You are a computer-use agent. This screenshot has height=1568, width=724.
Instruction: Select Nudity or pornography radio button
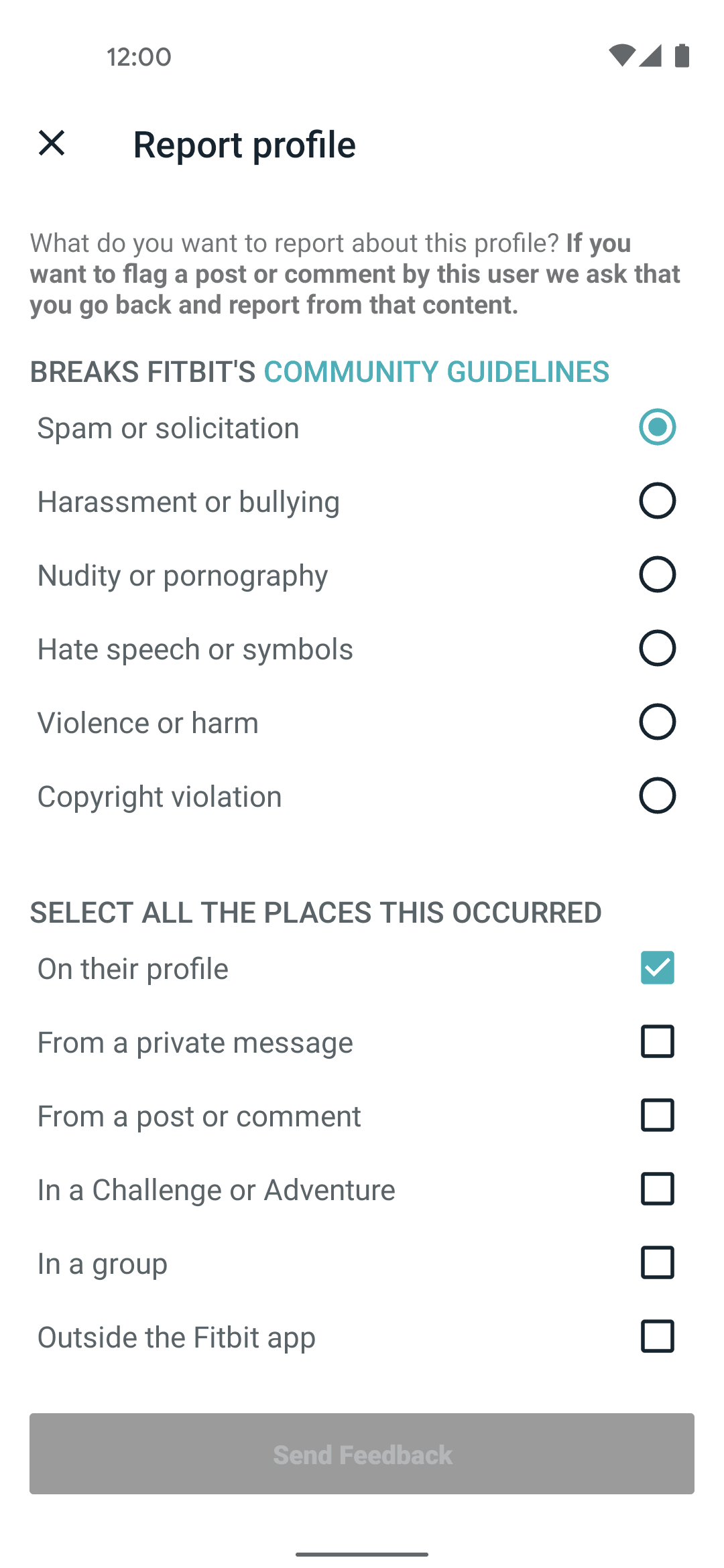[x=657, y=574]
